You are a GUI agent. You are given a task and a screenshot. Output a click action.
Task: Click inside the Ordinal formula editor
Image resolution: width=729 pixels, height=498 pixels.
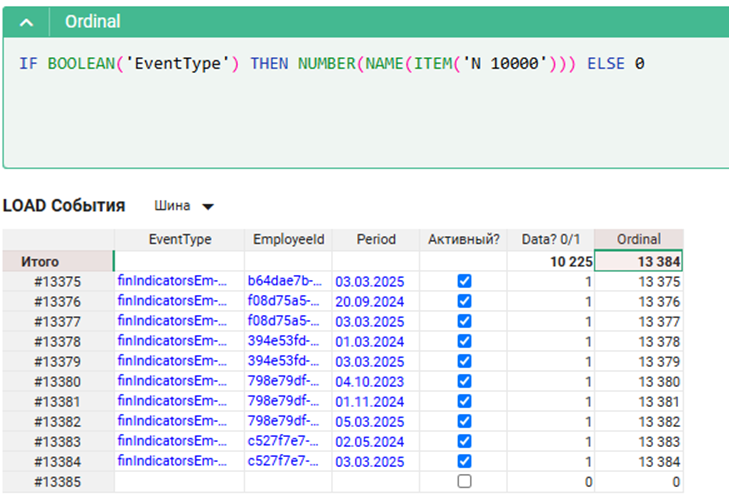(x=366, y=102)
